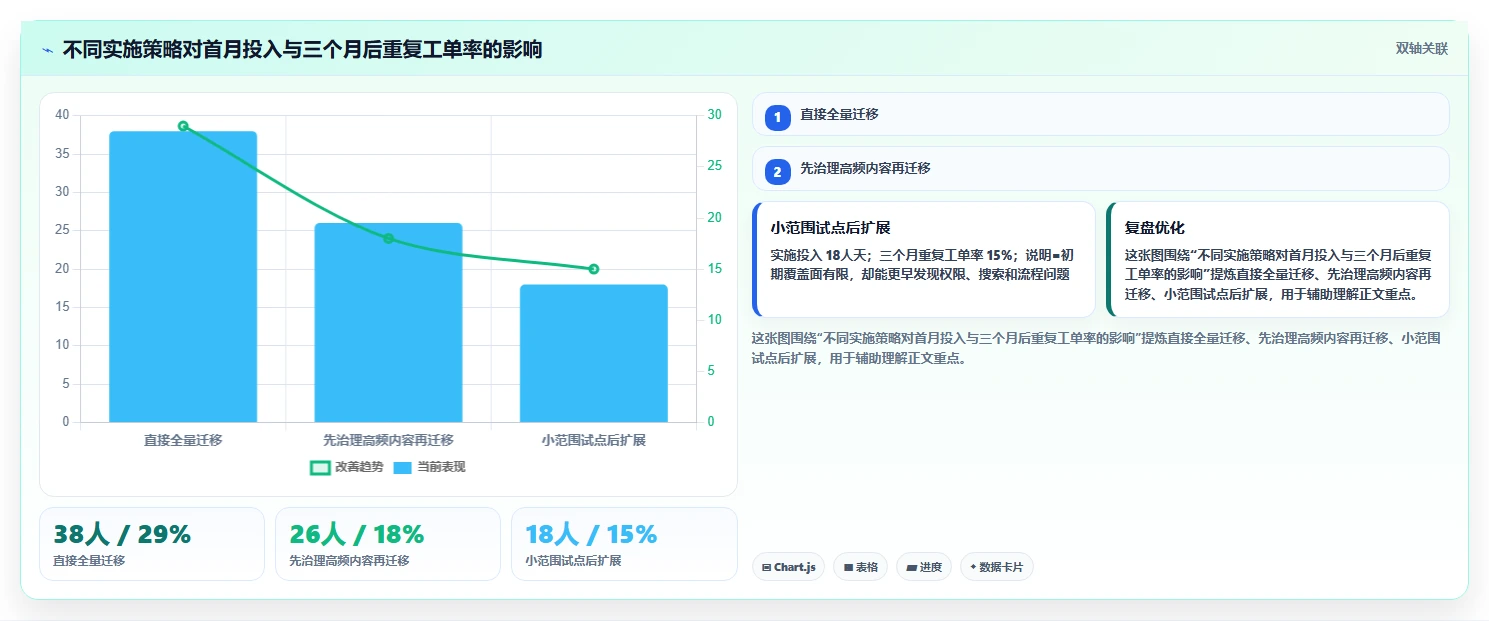Click the x-axis label 先治理高频内容再迁移
This screenshot has height=621, width=1489.
click(x=388, y=440)
